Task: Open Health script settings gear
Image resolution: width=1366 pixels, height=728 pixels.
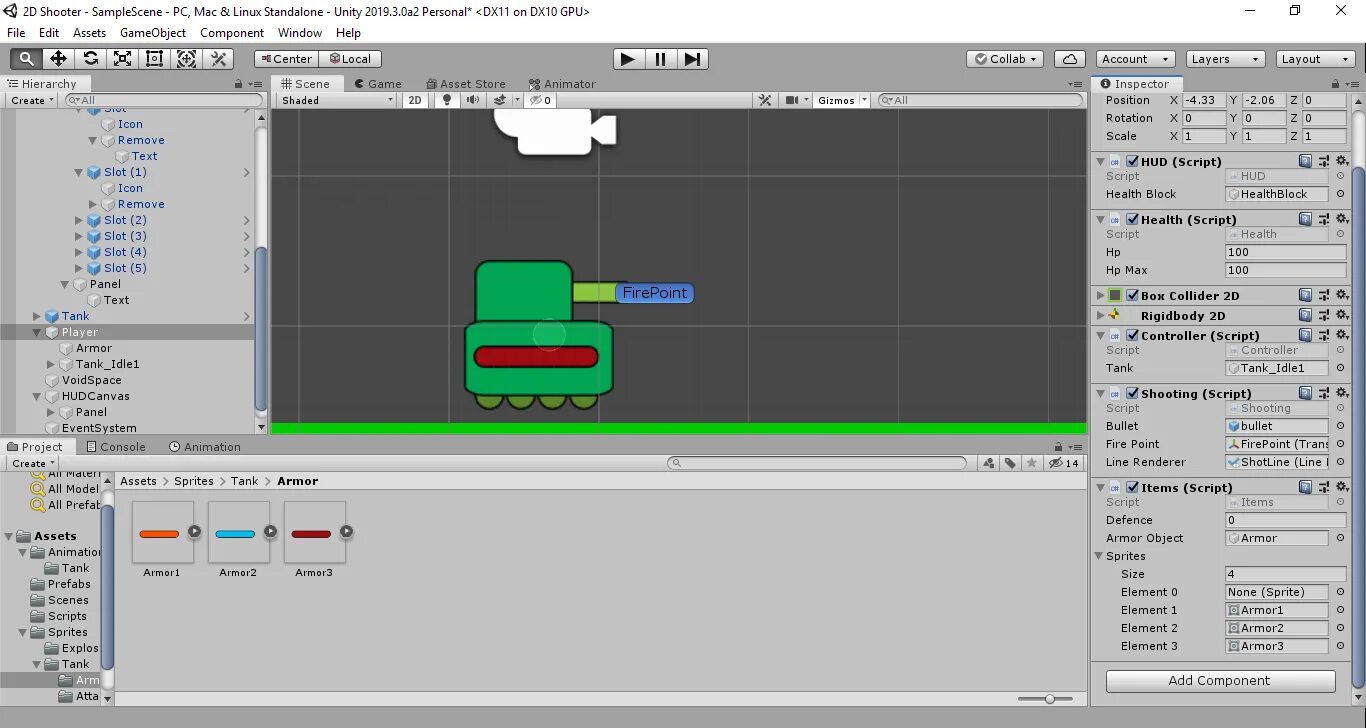Action: (x=1342, y=219)
